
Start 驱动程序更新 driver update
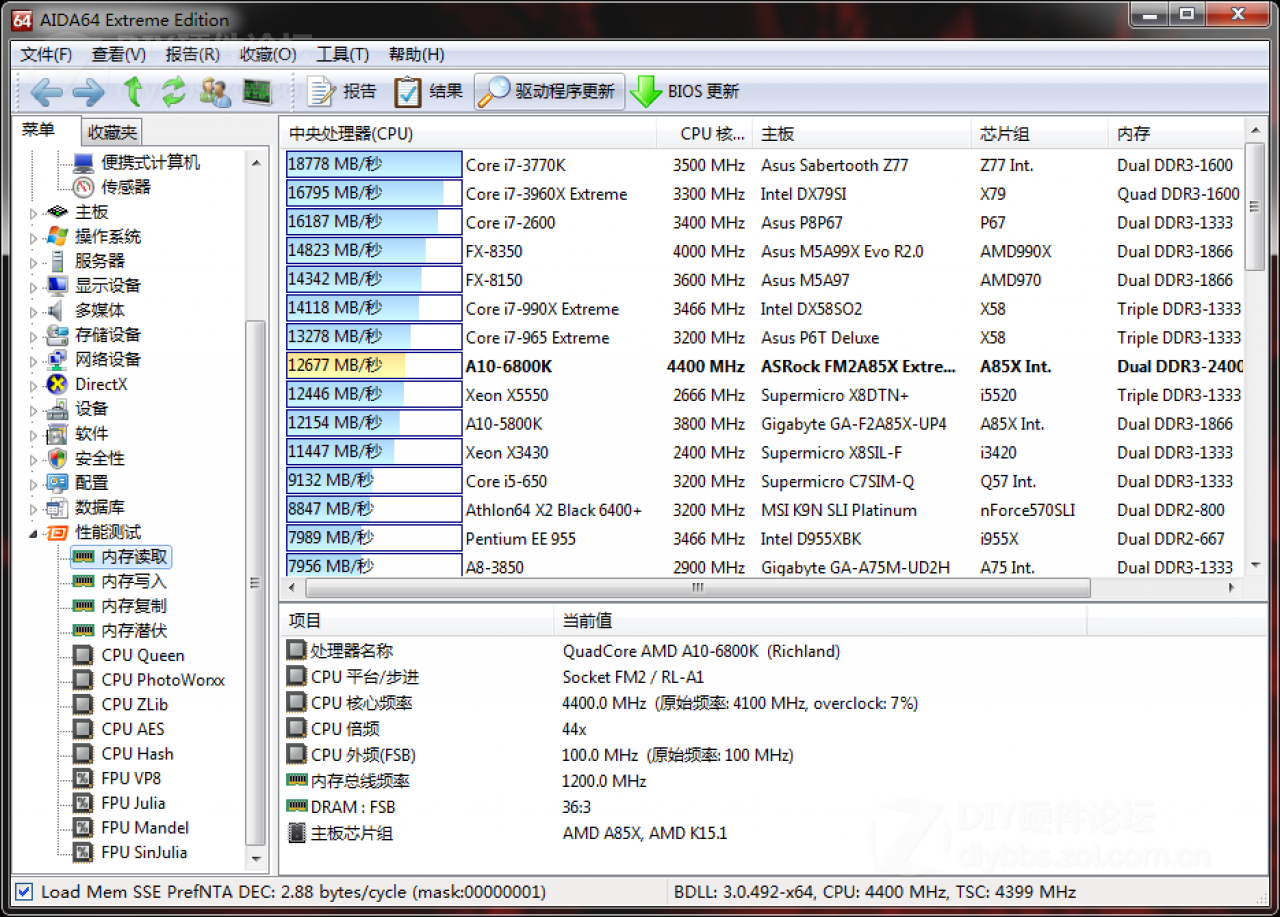(x=549, y=92)
